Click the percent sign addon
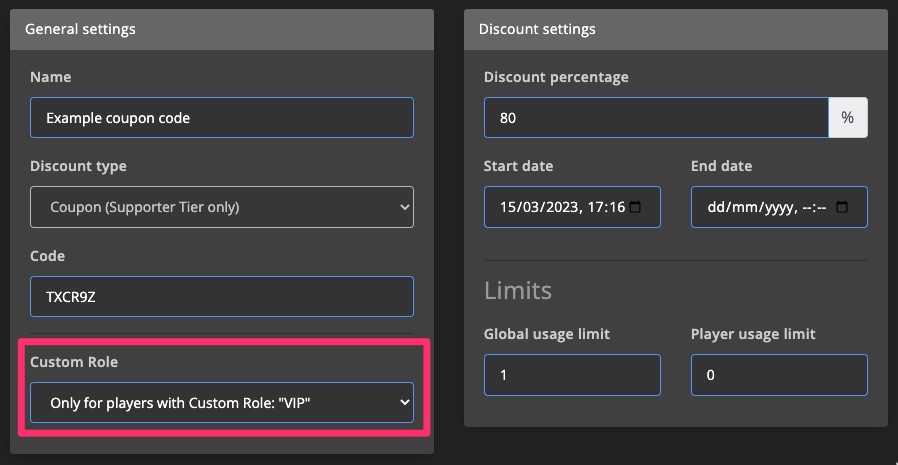Viewport: 898px width, 465px height. [x=848, y=117]
